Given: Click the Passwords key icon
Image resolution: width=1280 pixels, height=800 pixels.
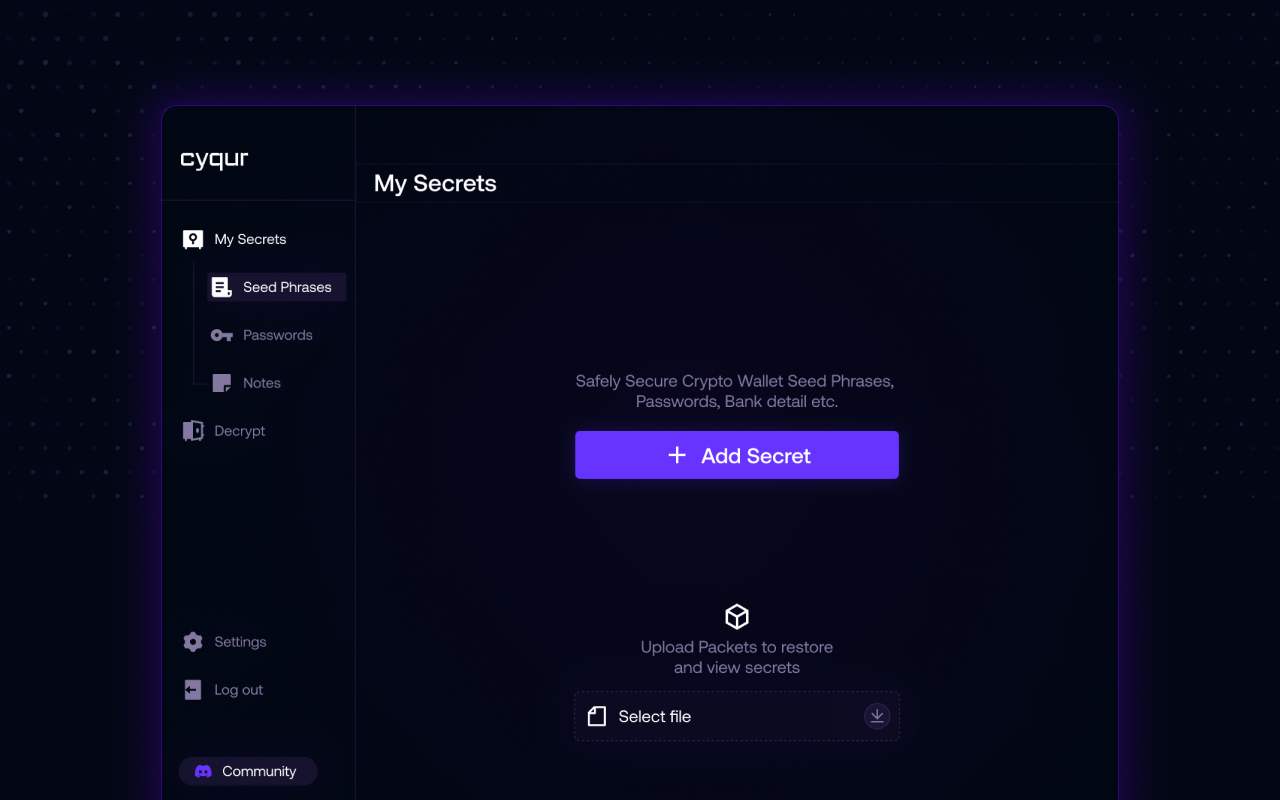Looking at the screenshot, I should coord(221,335).
